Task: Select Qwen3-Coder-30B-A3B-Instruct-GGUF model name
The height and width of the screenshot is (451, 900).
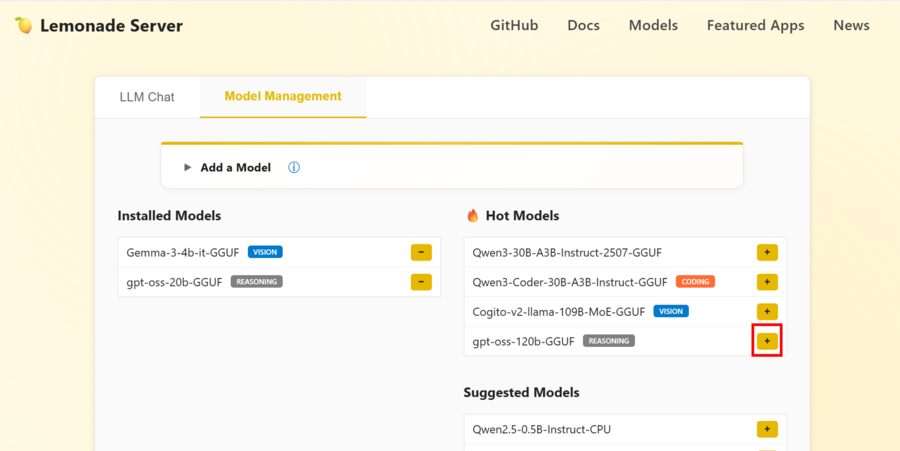Action: (570, 282)
